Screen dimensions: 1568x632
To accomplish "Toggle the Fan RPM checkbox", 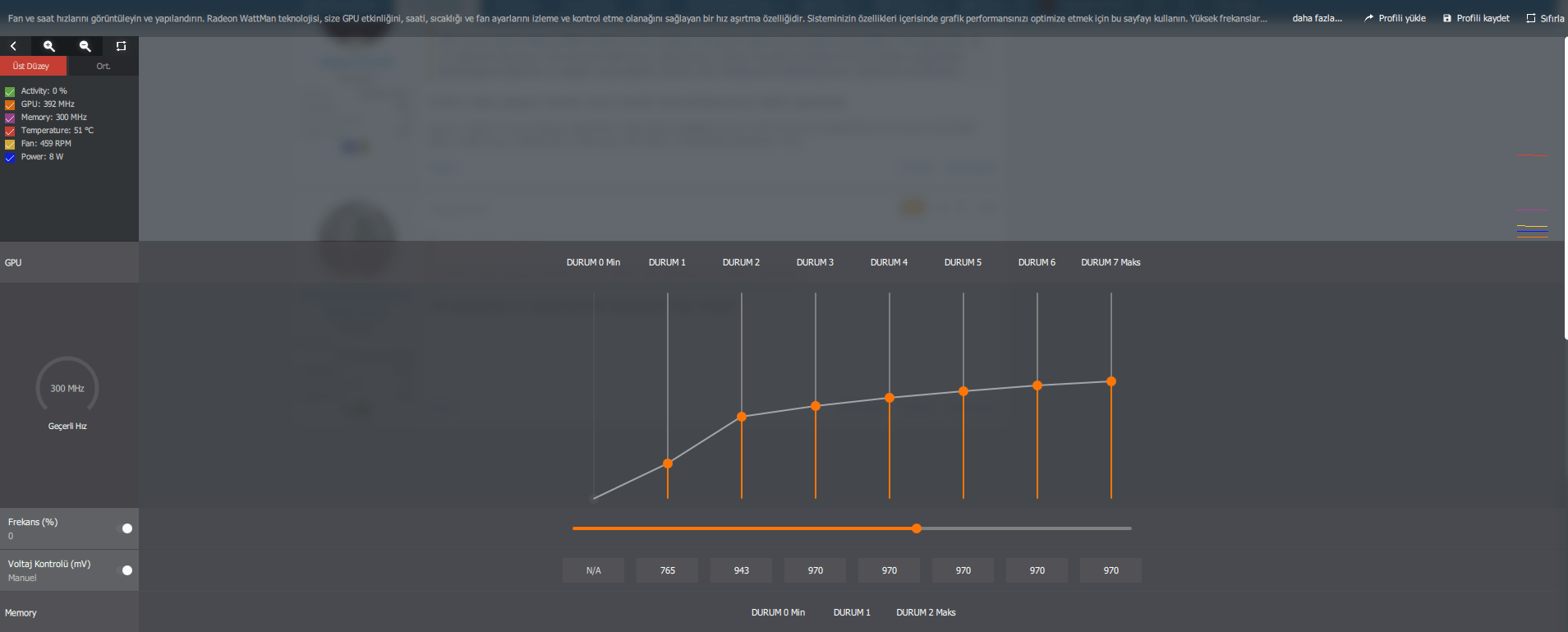I will 10,144.
